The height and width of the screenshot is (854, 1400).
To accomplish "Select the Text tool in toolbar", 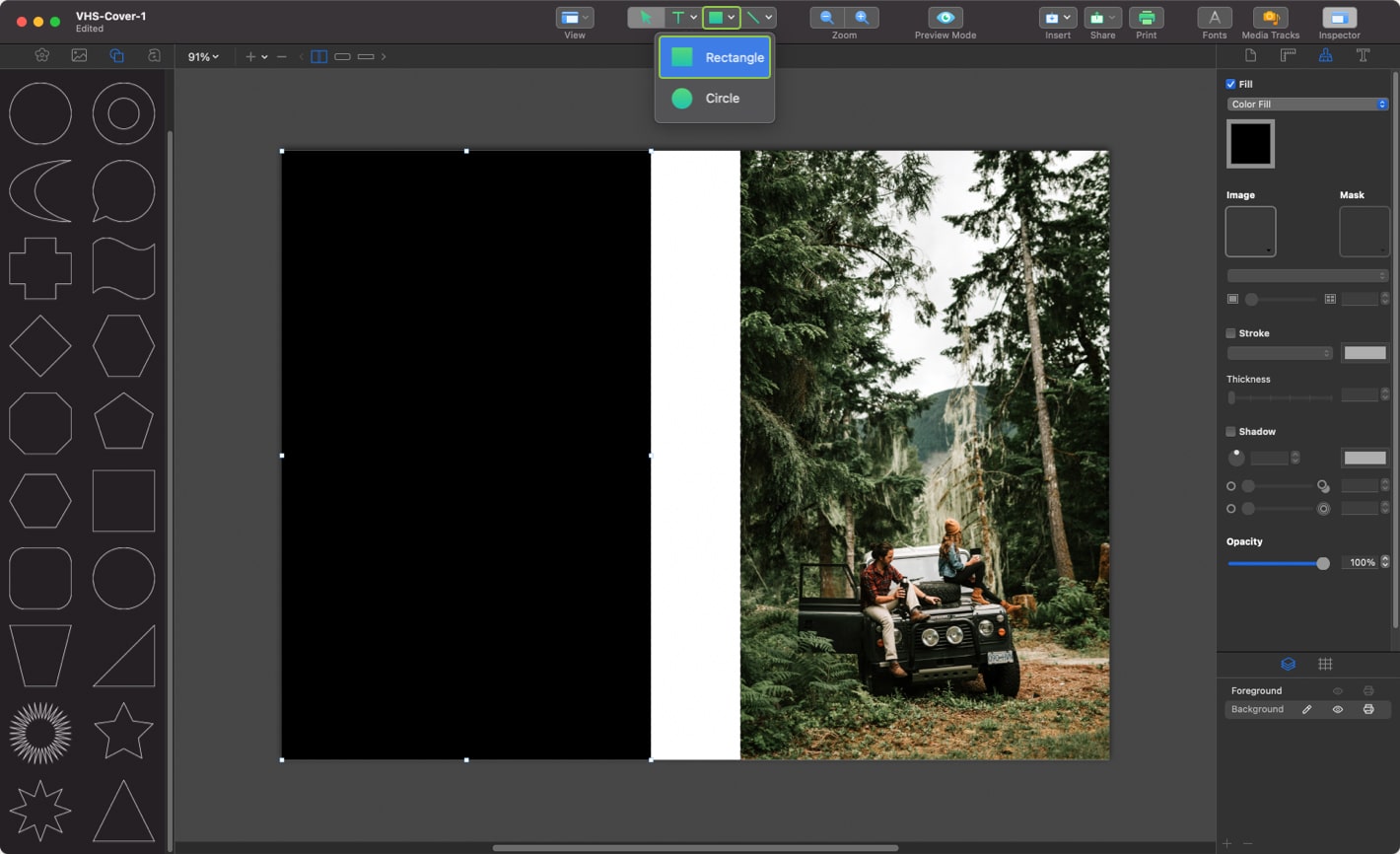I will pyautogui.click(x=678, y=18).
